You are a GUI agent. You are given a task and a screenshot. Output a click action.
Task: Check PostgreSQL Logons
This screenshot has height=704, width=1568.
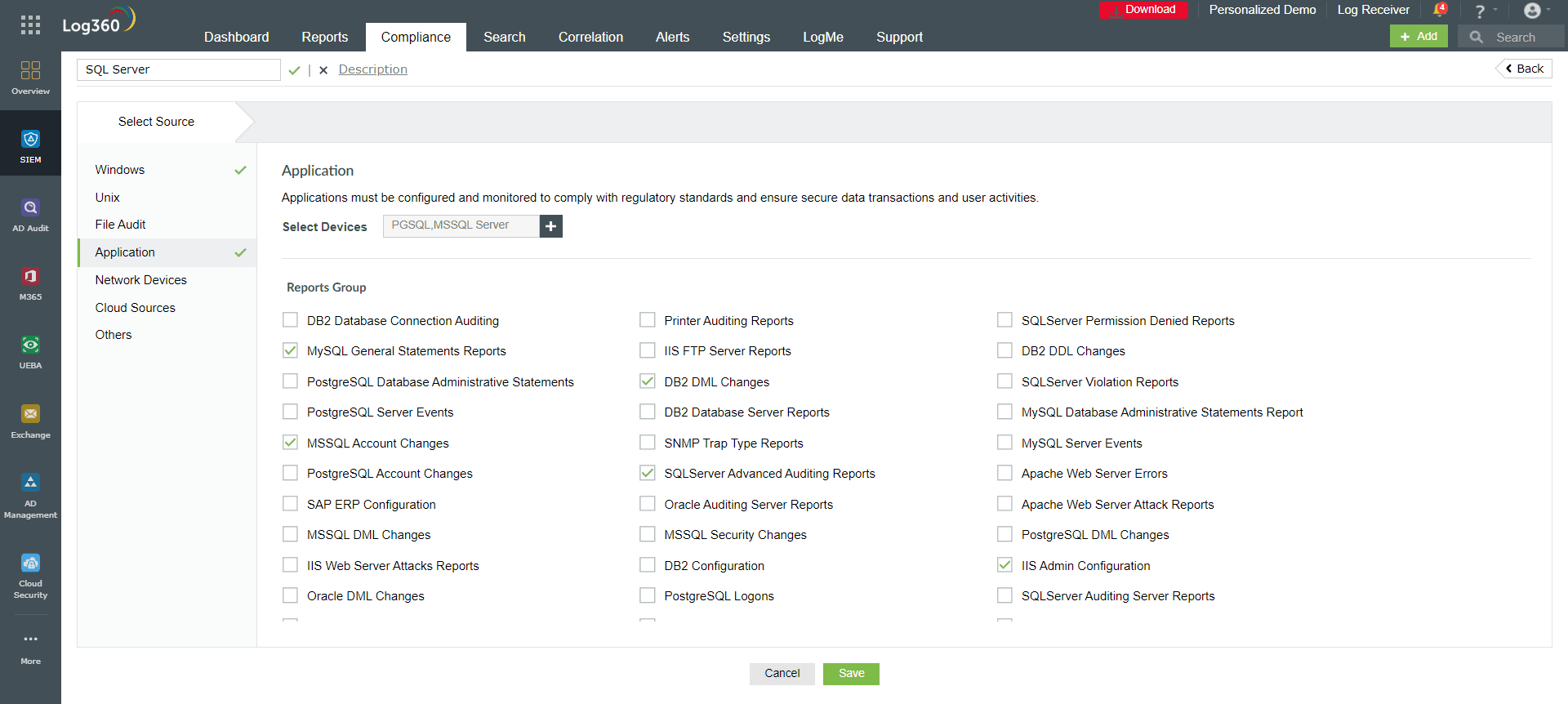(648, 595)
